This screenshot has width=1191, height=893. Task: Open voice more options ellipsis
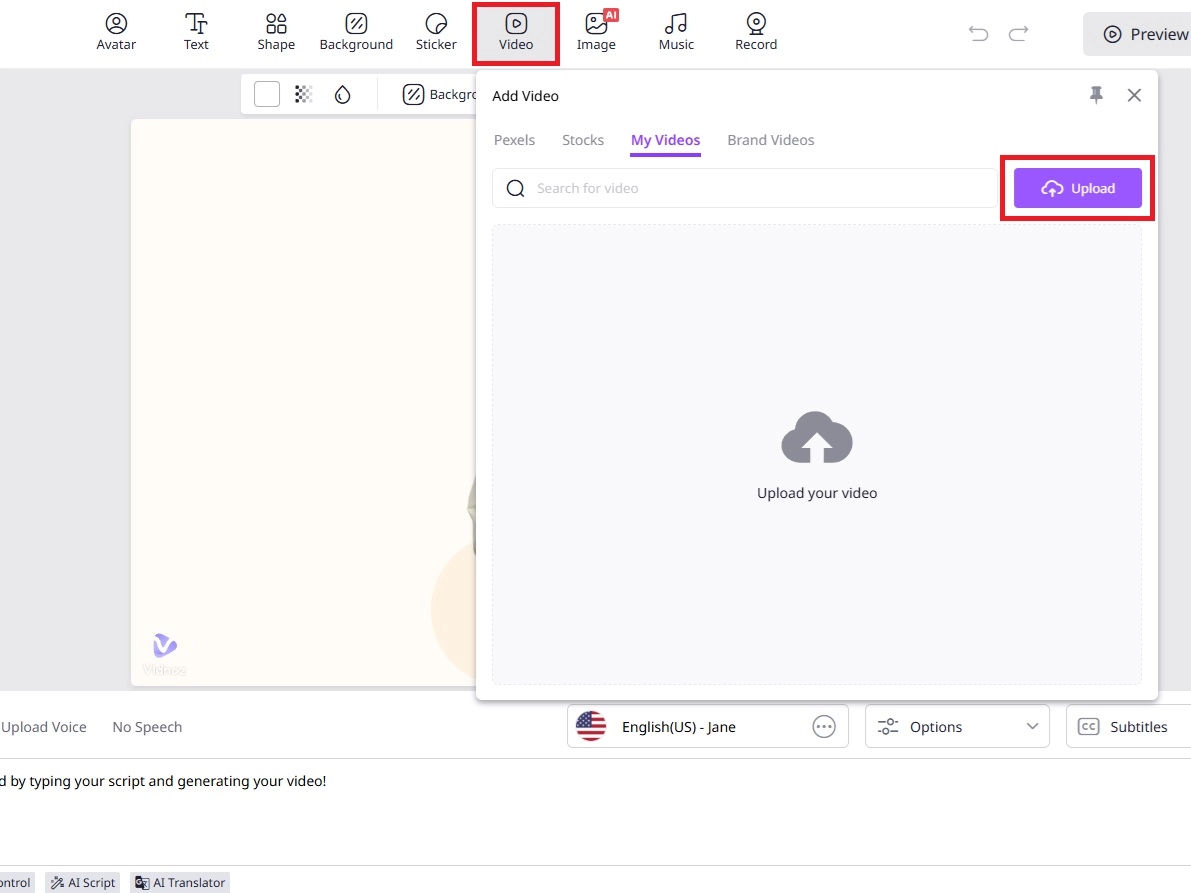(824, 727)
